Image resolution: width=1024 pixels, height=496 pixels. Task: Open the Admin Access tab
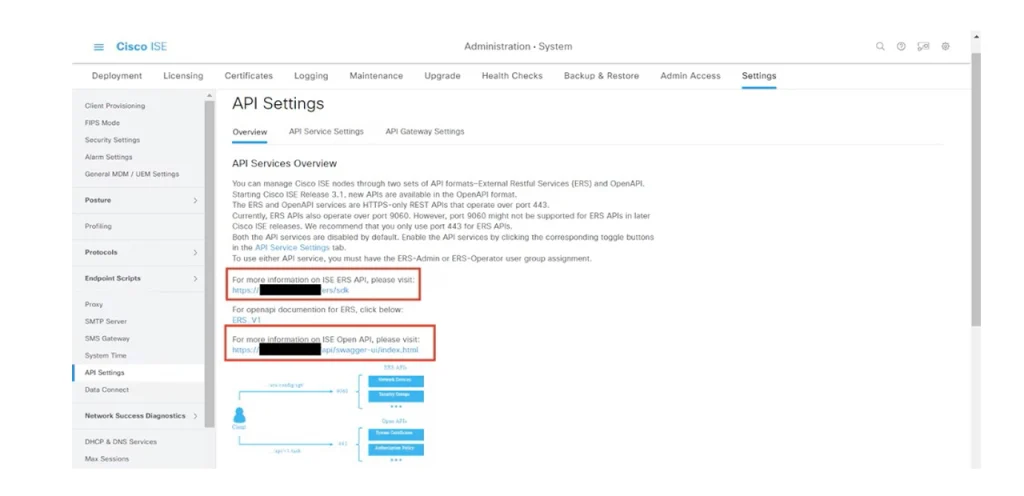point(690,76)
